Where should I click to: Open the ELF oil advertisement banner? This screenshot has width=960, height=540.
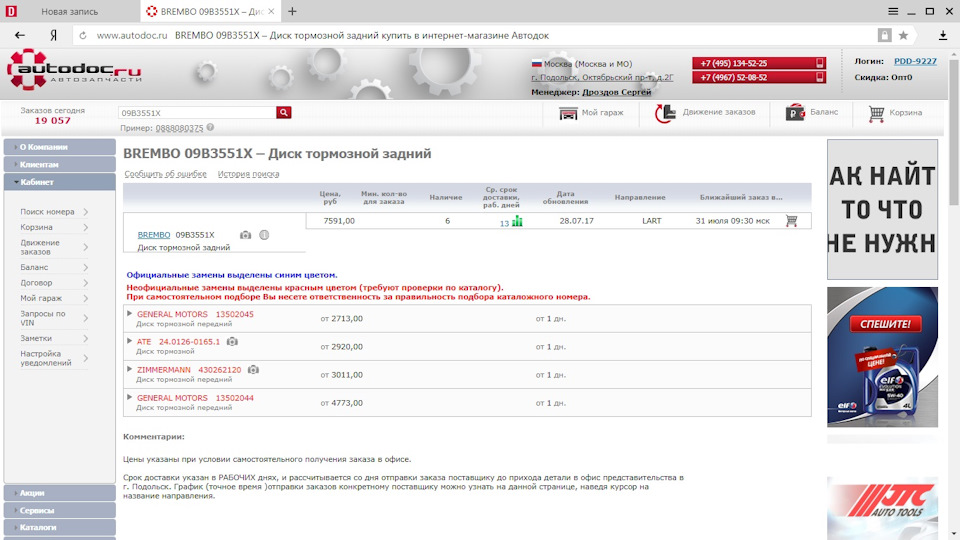882,357
